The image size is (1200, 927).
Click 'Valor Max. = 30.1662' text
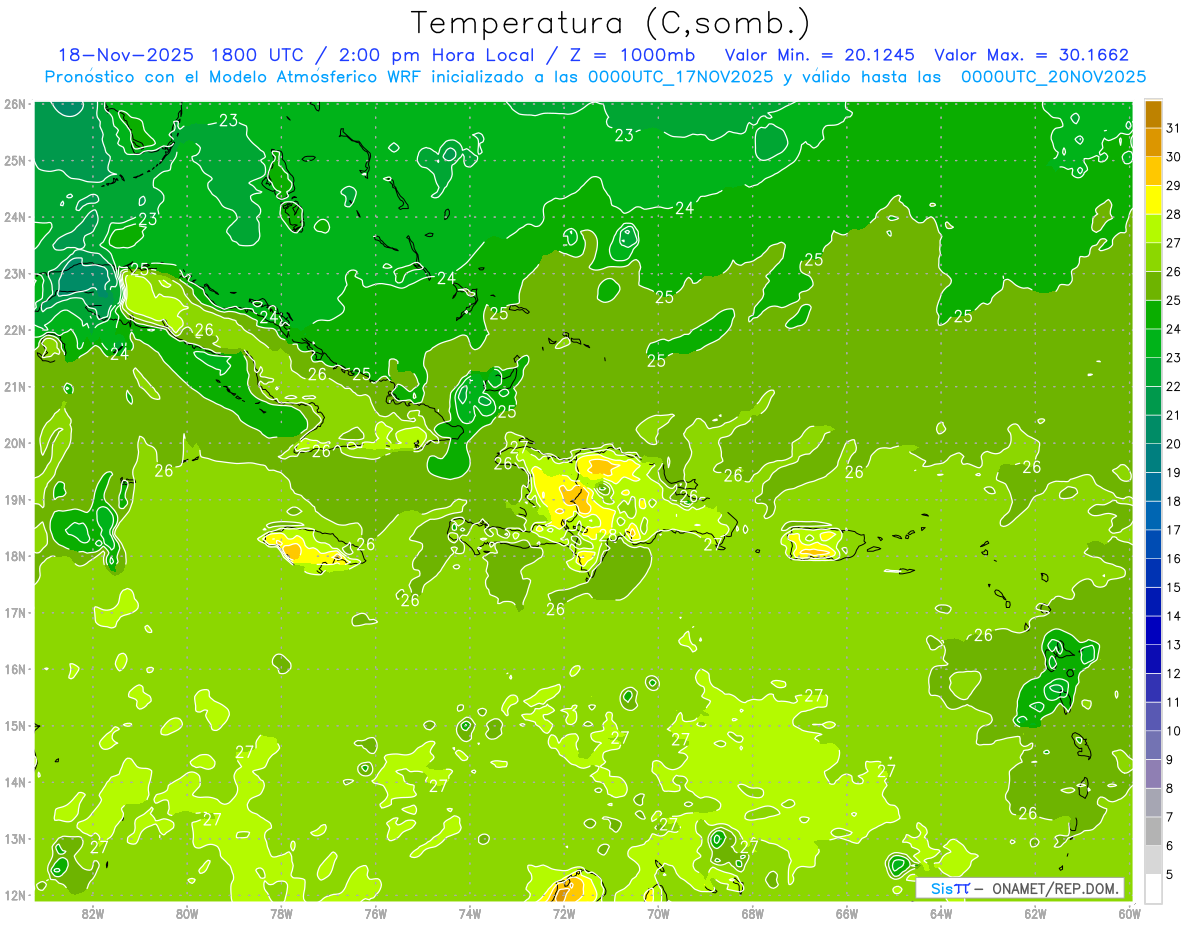(1031, 55)
